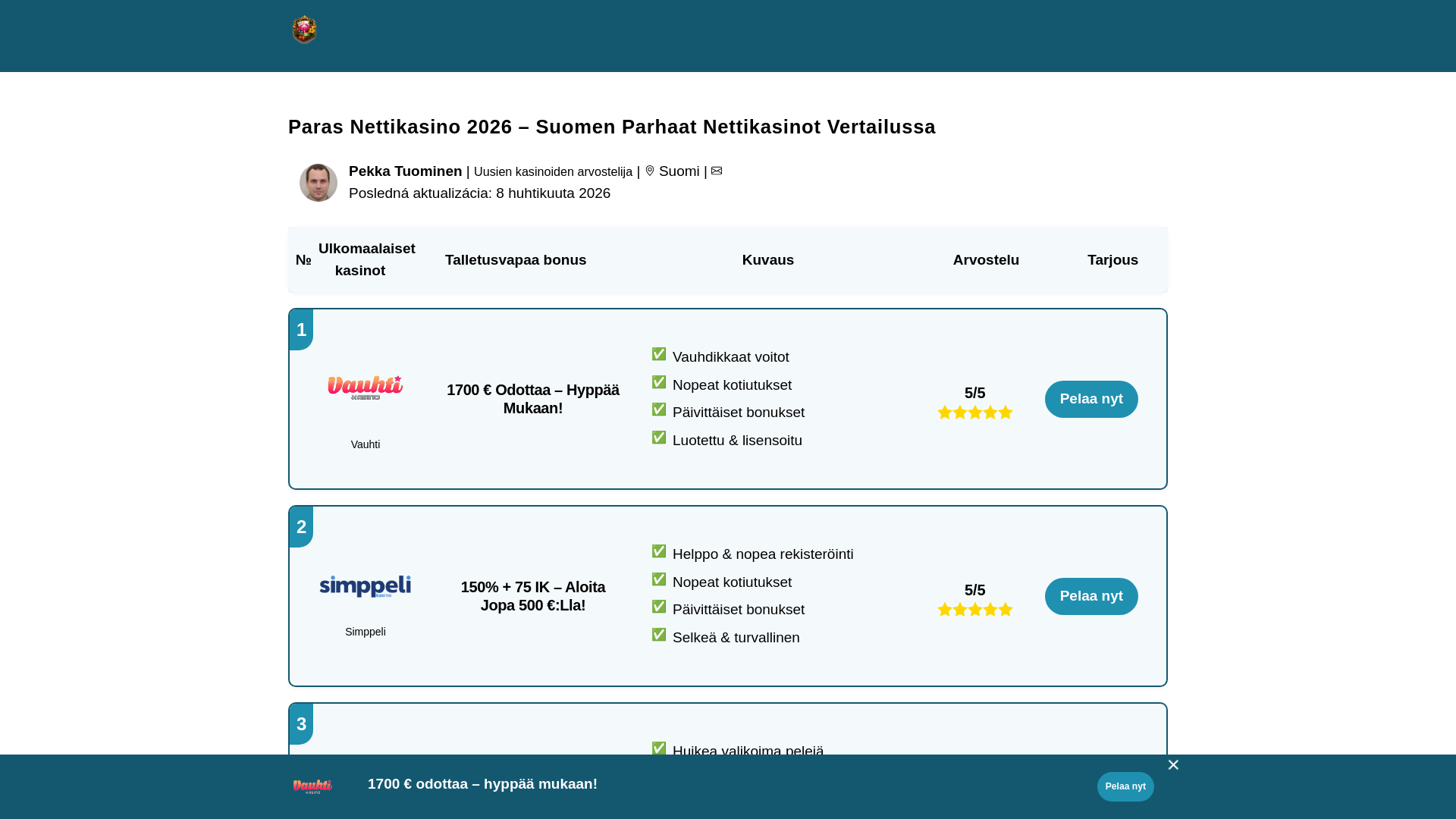Click the checkmark beside Luotettu & lisensoitu

coord(659,438)
